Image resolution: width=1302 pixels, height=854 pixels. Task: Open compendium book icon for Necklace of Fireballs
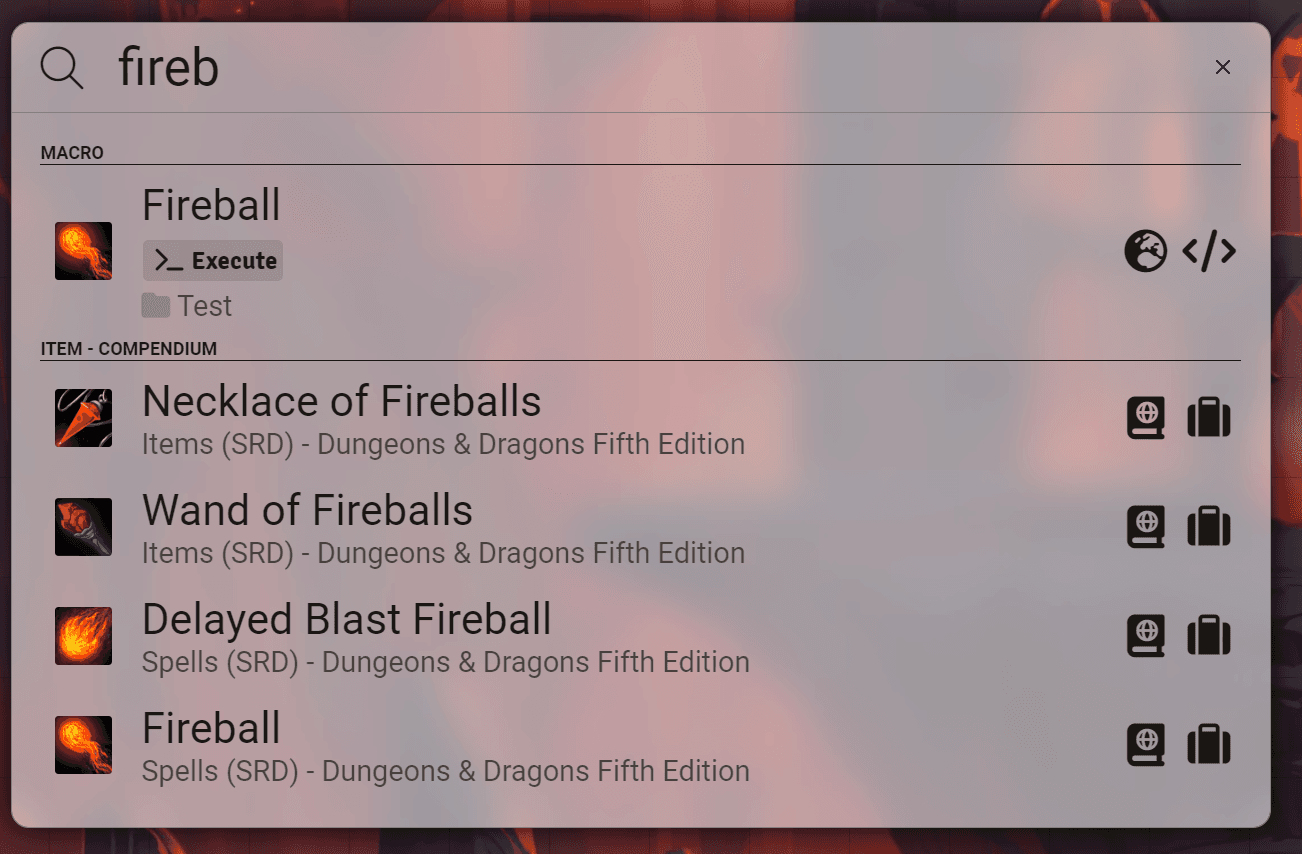(x=1146, y=418)
